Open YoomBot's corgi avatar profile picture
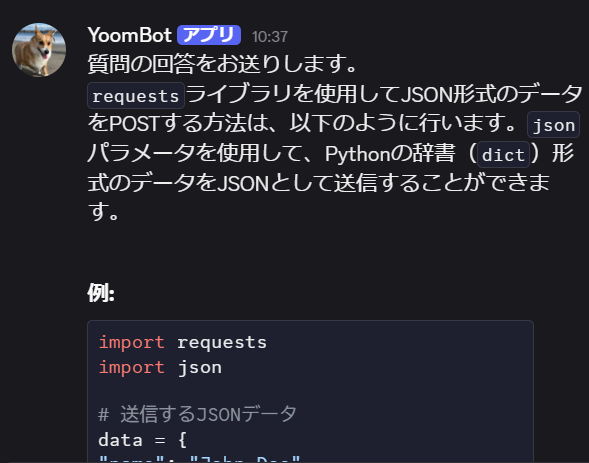This screenshot has height=463, width=589. [39, 50]
